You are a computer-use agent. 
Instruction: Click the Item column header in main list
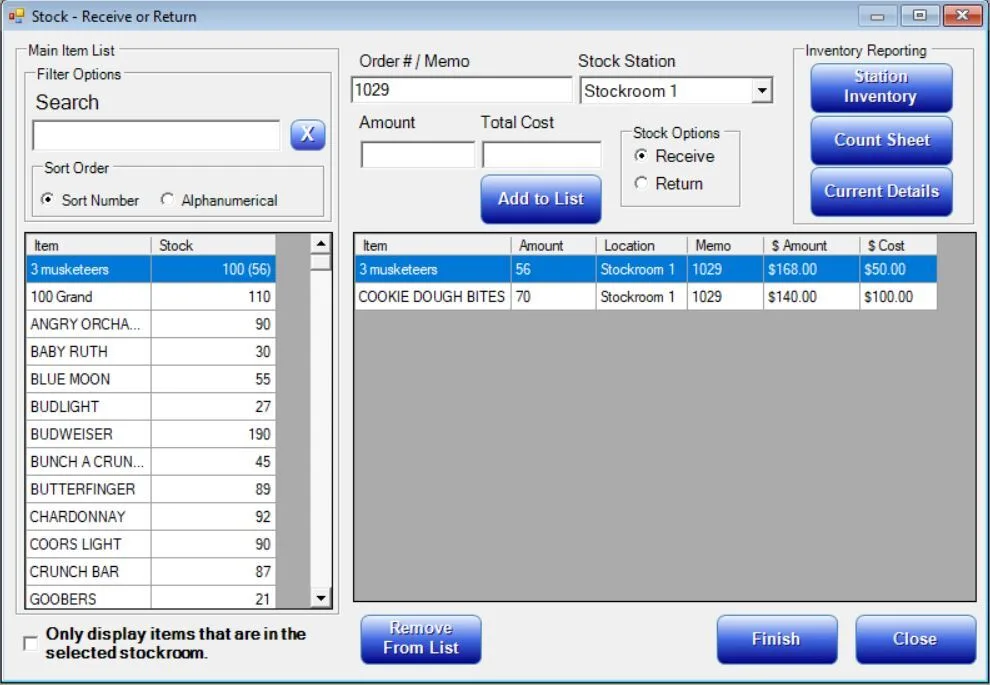click(88, 245)
